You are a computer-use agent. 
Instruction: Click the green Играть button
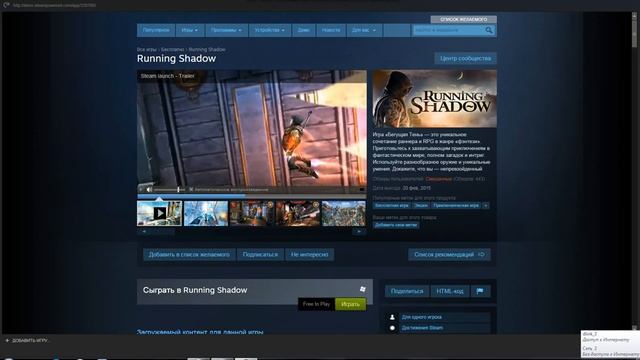tap(350, 304)
